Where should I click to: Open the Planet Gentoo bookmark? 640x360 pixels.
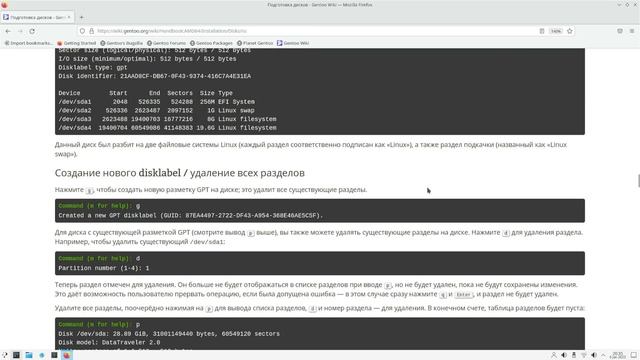tap(255, 43)
